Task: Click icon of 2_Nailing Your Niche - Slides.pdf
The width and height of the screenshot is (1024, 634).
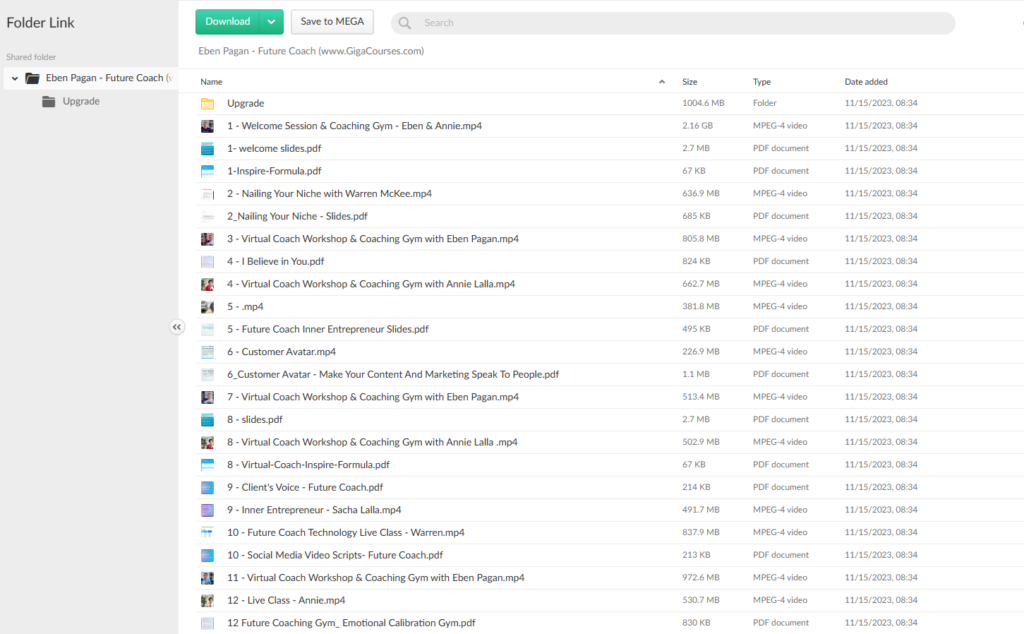Action: click(x=207, y=216)
